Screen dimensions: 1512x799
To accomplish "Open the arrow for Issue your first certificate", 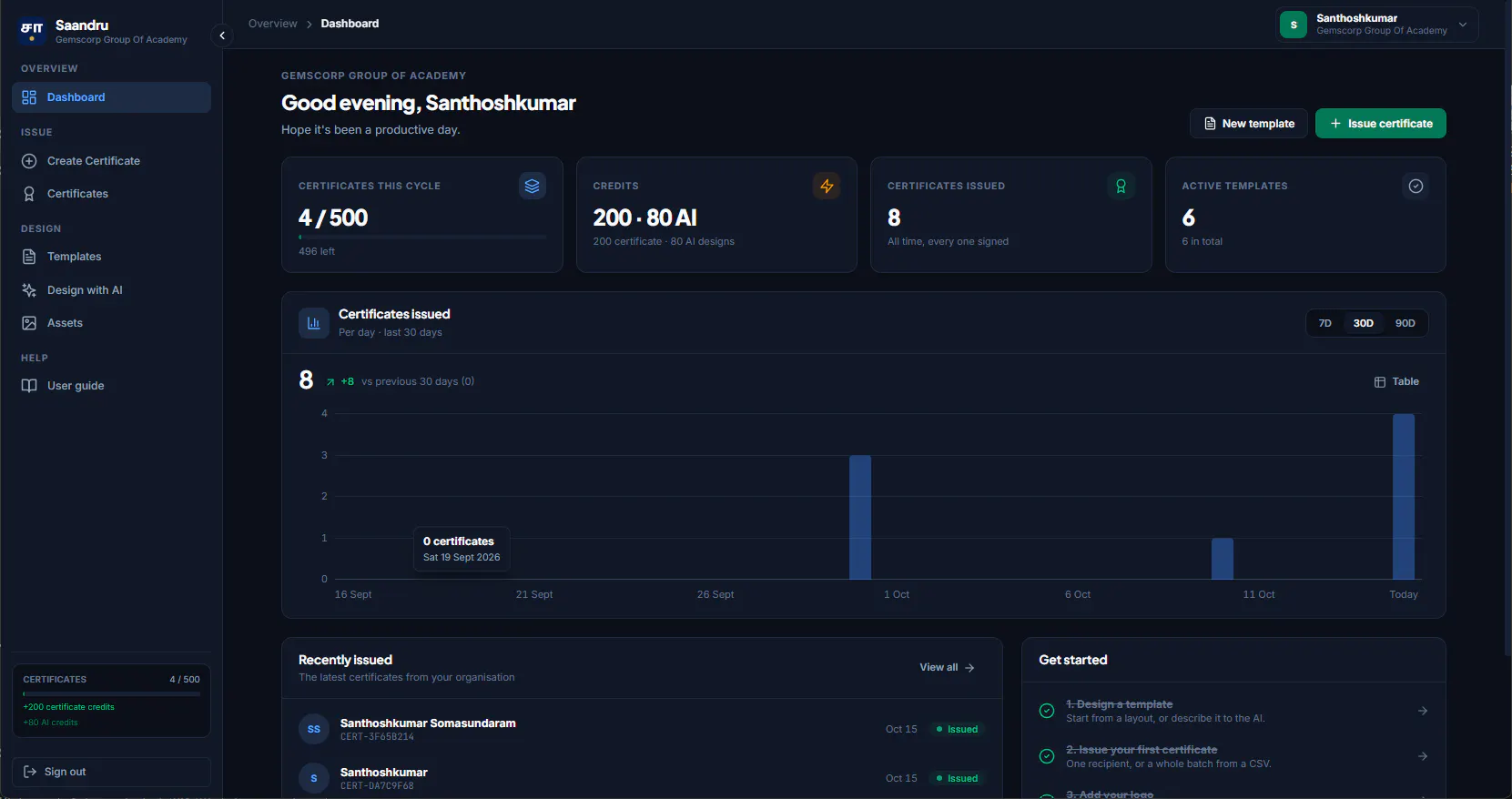I will click(1423, 756).
